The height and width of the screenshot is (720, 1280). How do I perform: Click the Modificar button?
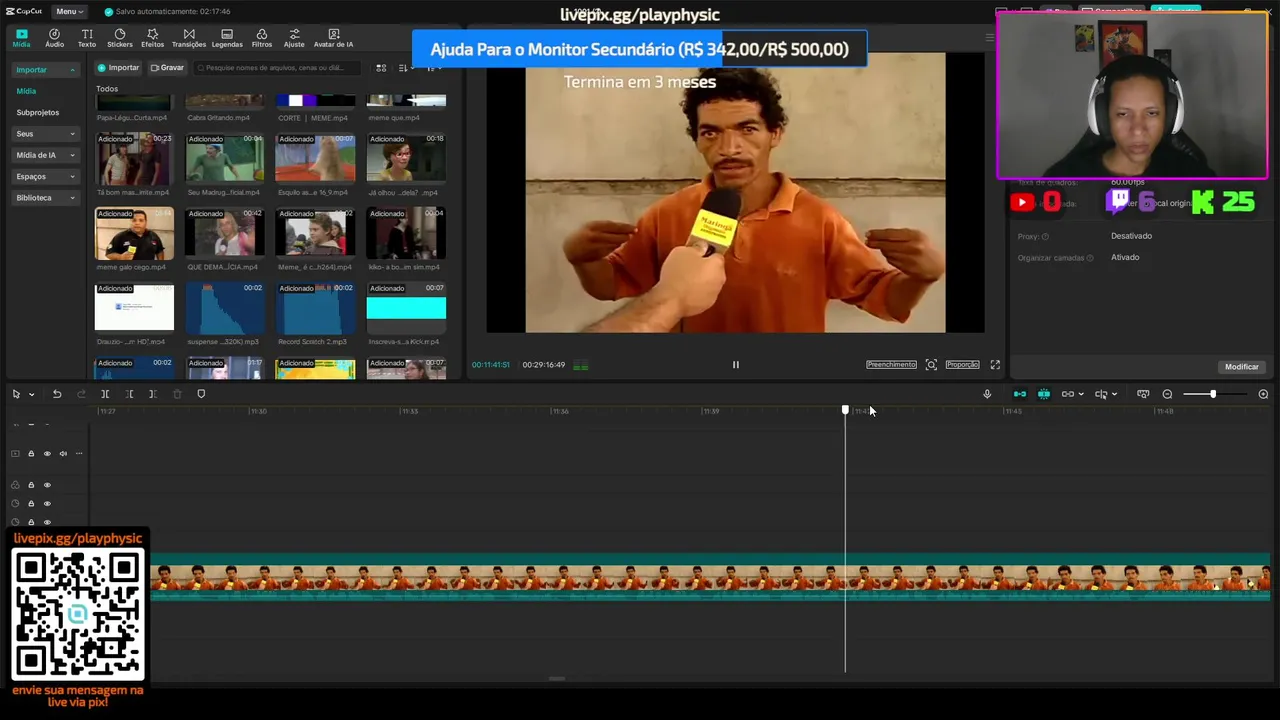tap(1242, 367)
